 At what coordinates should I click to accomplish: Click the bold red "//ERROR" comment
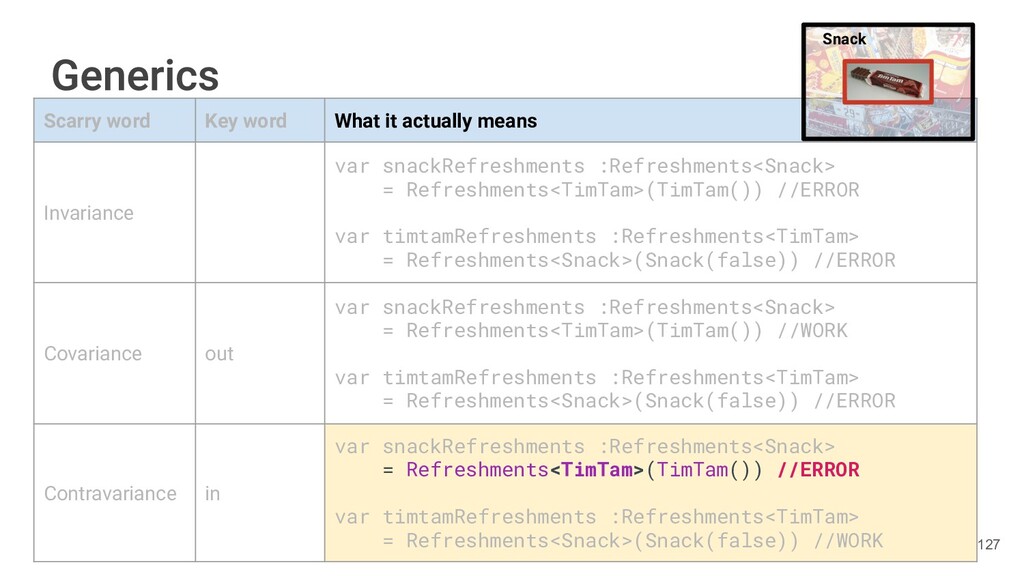tap(818, 470)
